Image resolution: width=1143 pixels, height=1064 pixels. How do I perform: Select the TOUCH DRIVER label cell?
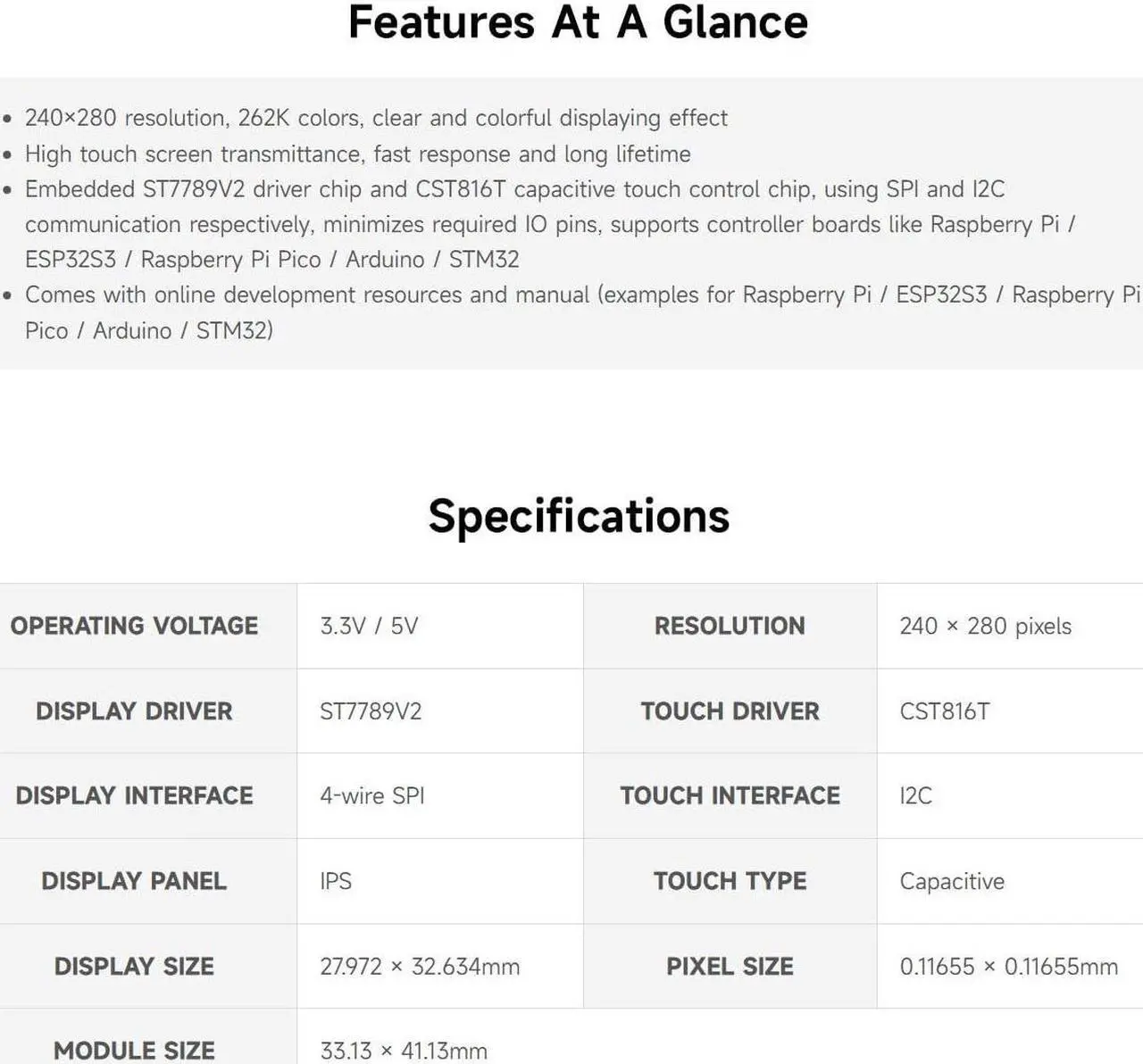730,711
